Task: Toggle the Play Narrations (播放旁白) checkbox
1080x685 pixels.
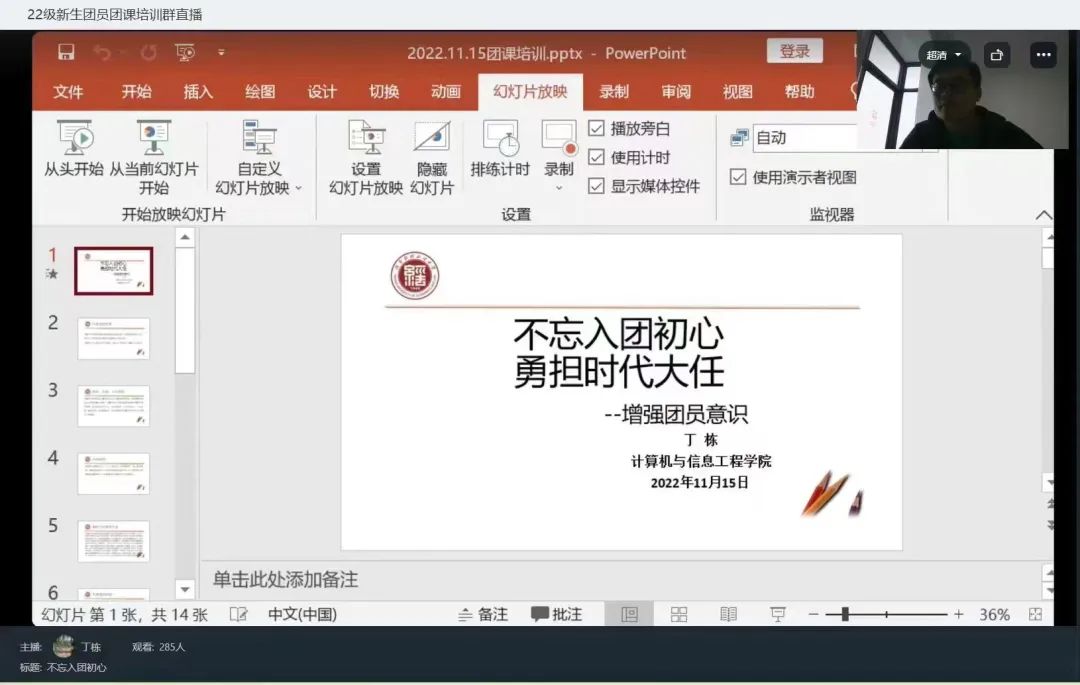Action: click(x=597, y=128)
